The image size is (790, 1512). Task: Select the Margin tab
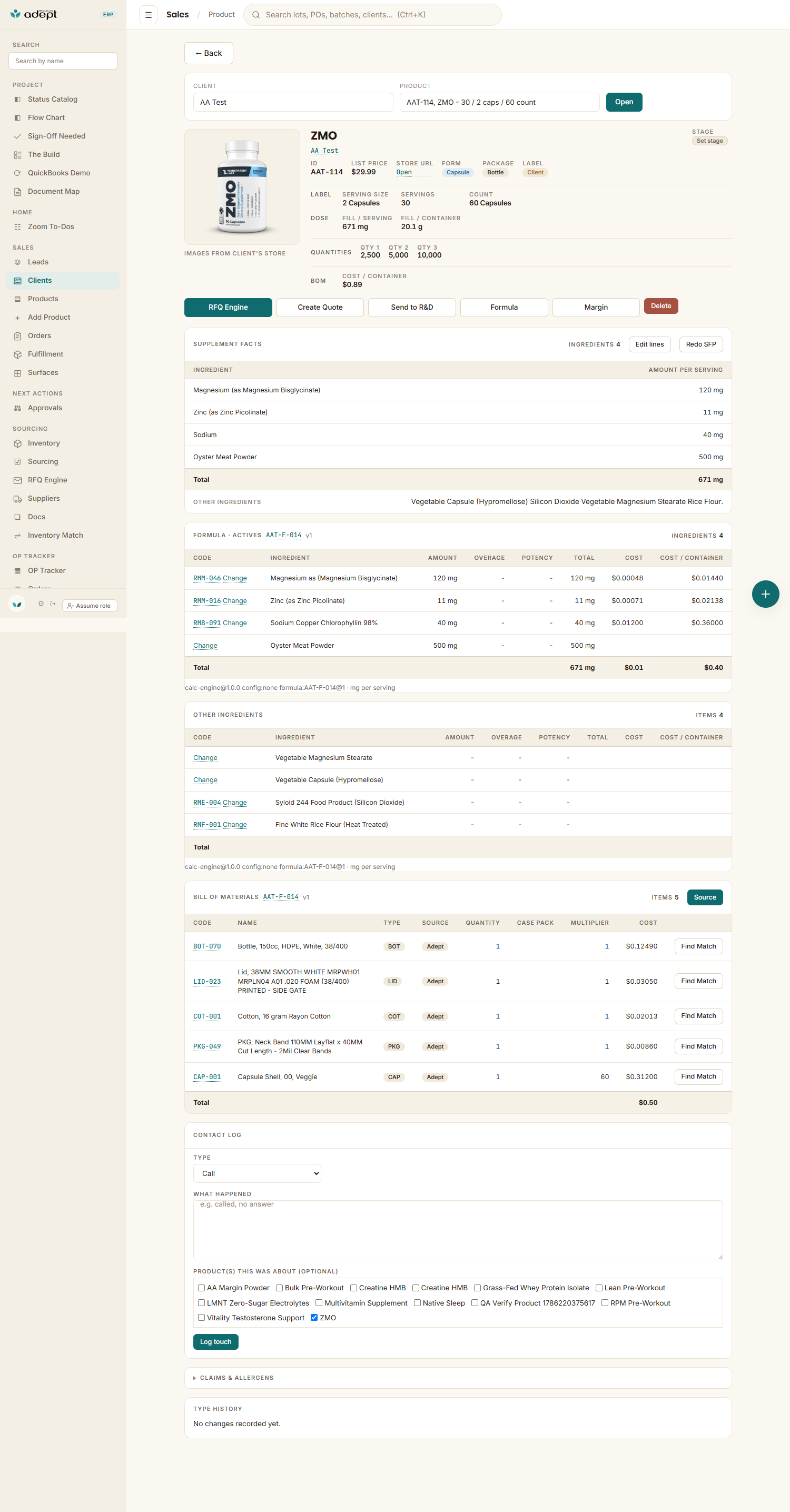[x=596, y=307]
